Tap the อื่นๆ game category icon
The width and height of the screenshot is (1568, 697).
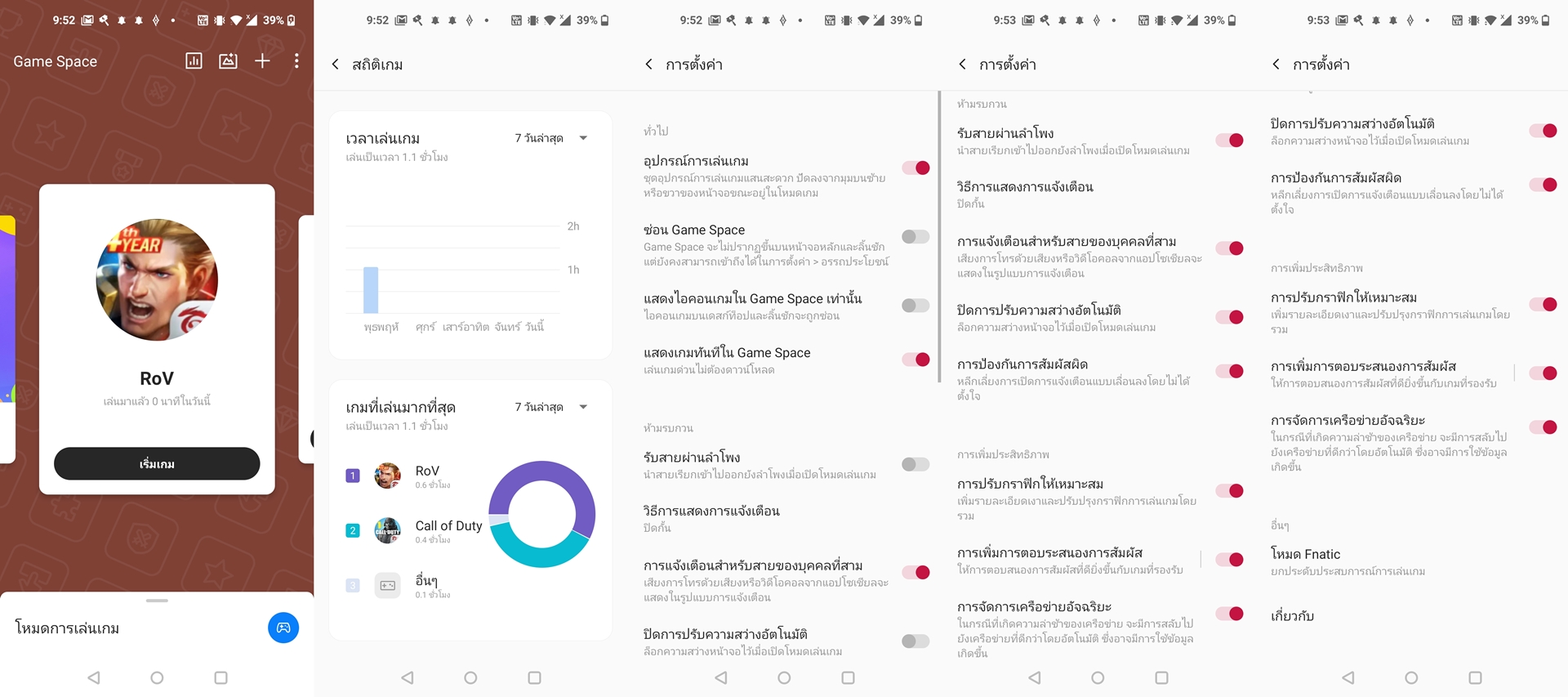(x=387, y=585)
